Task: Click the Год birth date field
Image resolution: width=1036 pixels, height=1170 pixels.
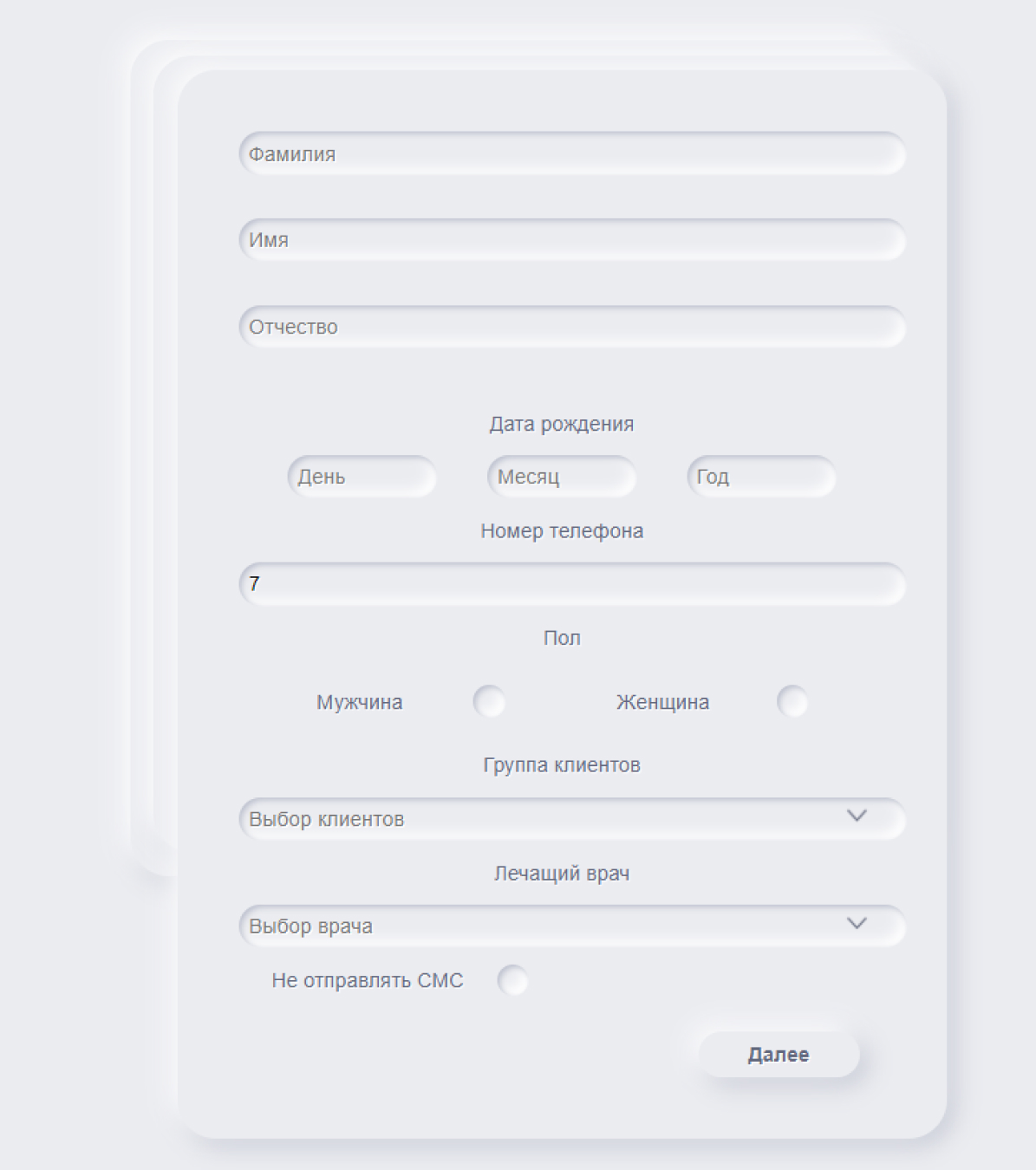Action: point(762,477)
